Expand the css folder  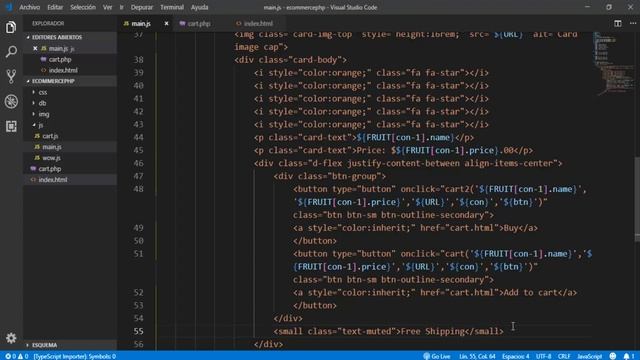[x=42, y=92]
